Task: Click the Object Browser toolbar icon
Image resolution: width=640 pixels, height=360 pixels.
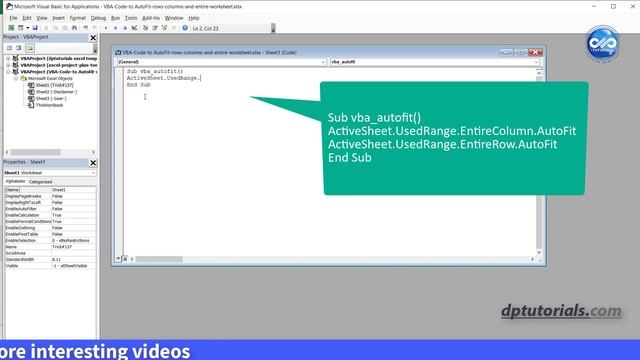Action: [164, 28]
